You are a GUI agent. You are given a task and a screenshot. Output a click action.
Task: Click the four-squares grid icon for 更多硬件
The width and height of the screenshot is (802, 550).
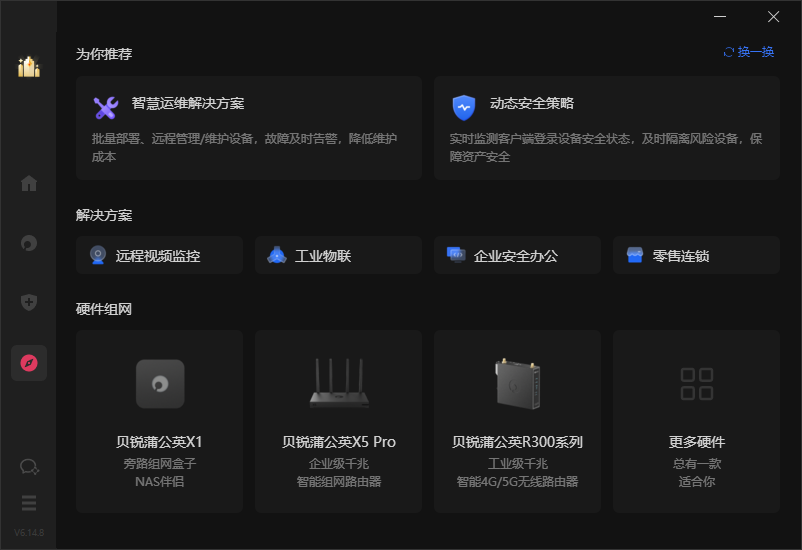click(697, 384)
